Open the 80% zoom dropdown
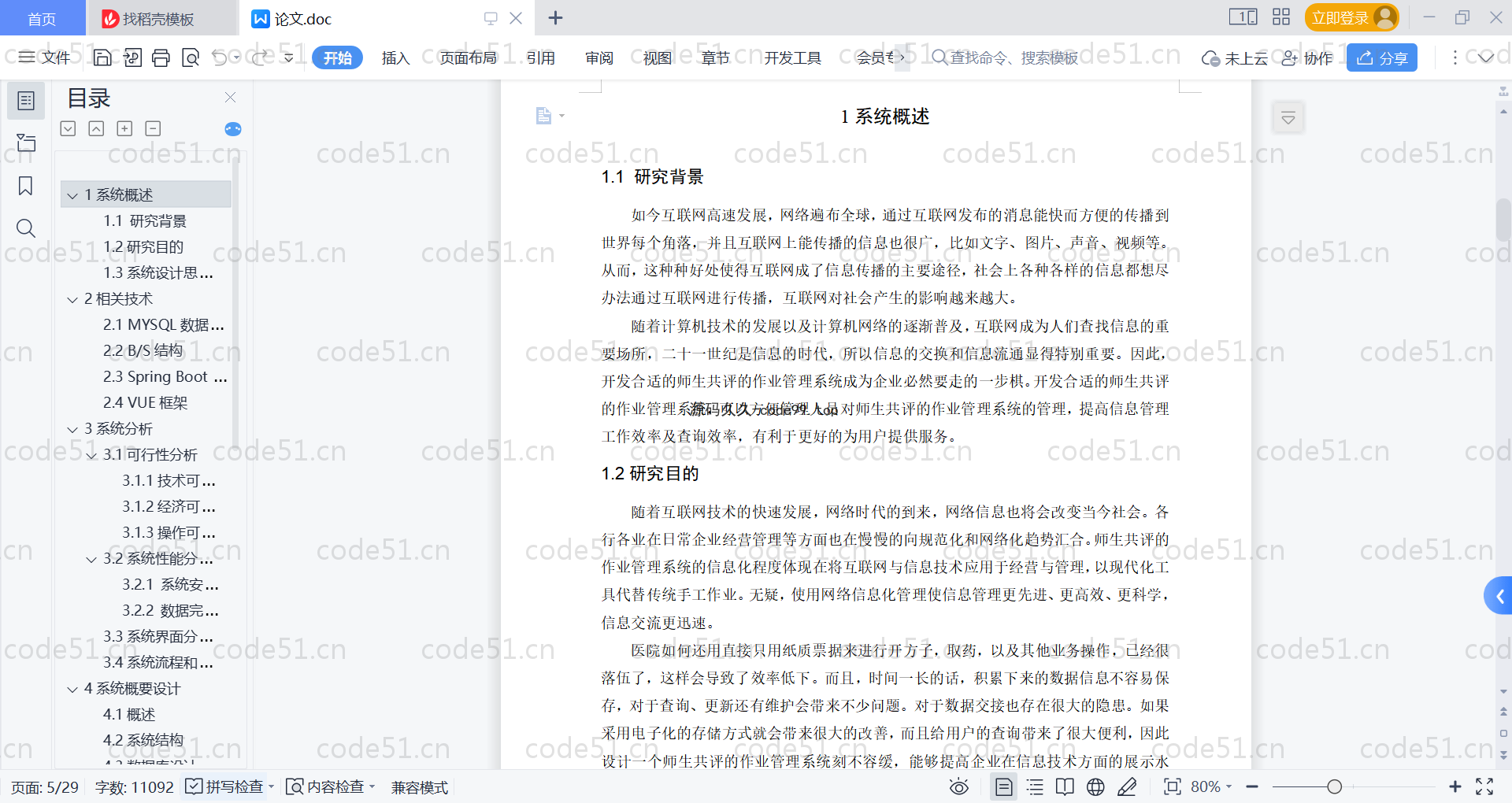This screenshot has width=1512, height=803. [1211, 786]
